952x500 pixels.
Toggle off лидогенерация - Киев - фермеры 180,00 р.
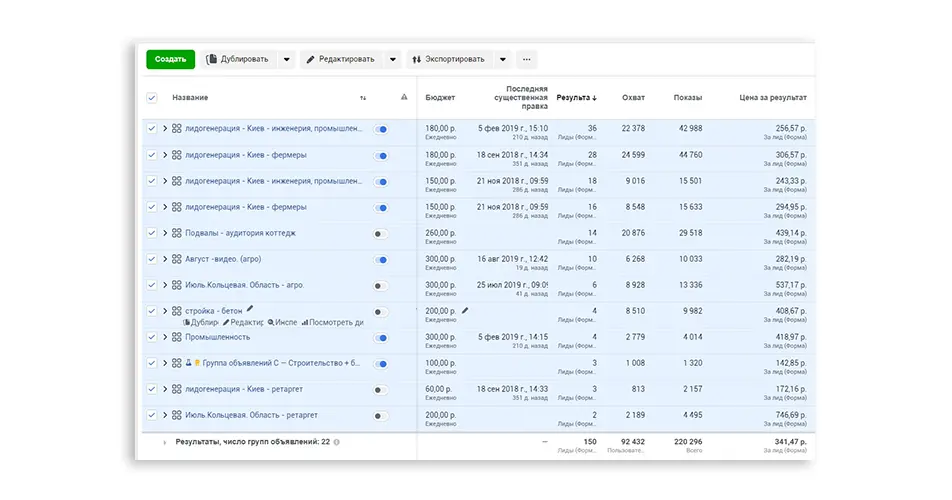[381, 156]
